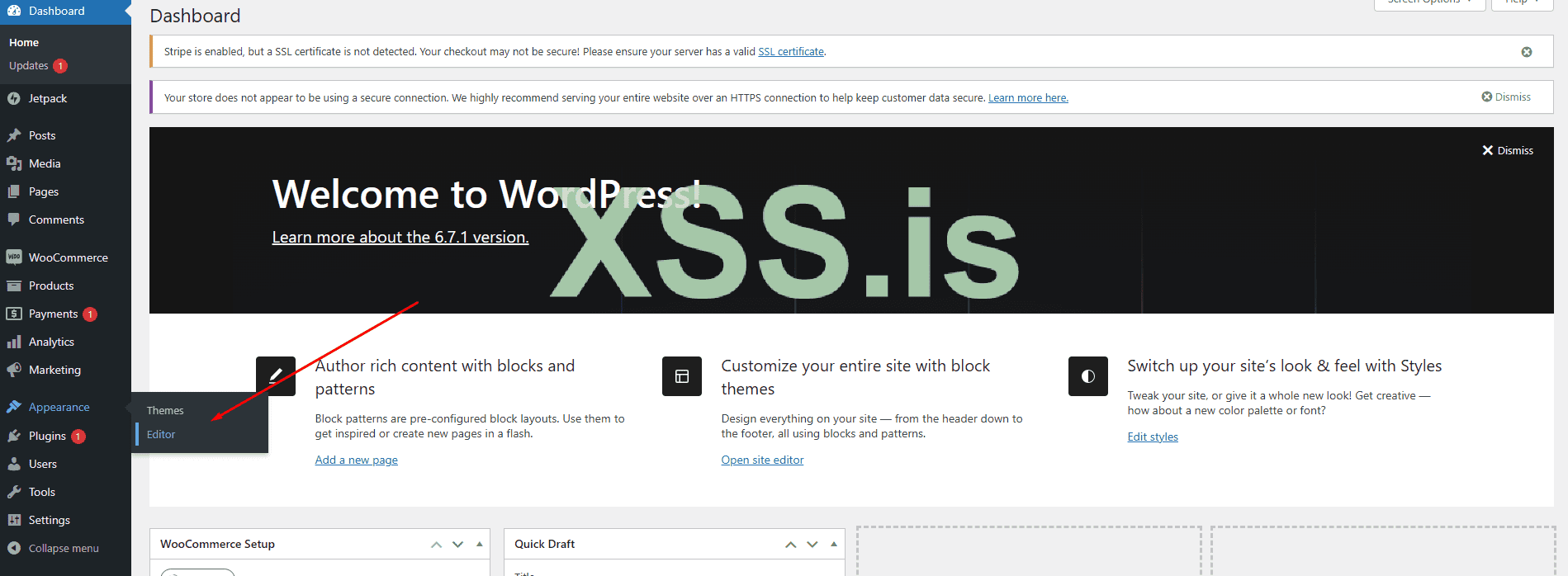Click the Quick Draft widget title
The image size is (1568, 576).
click(544, 544)
